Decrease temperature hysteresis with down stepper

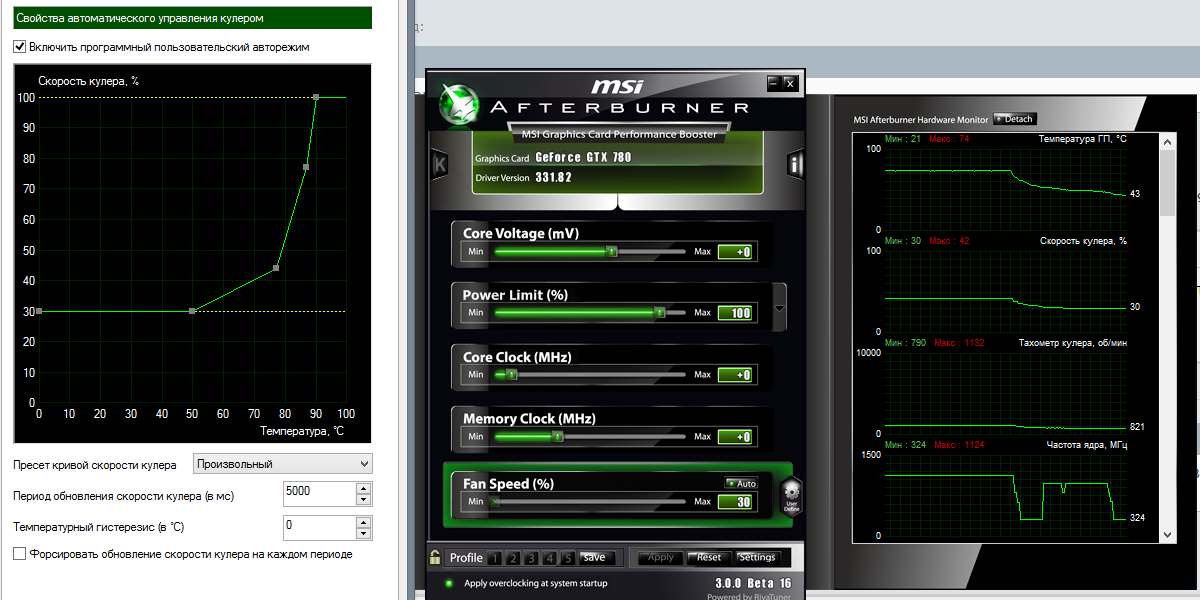coord(363,531)
